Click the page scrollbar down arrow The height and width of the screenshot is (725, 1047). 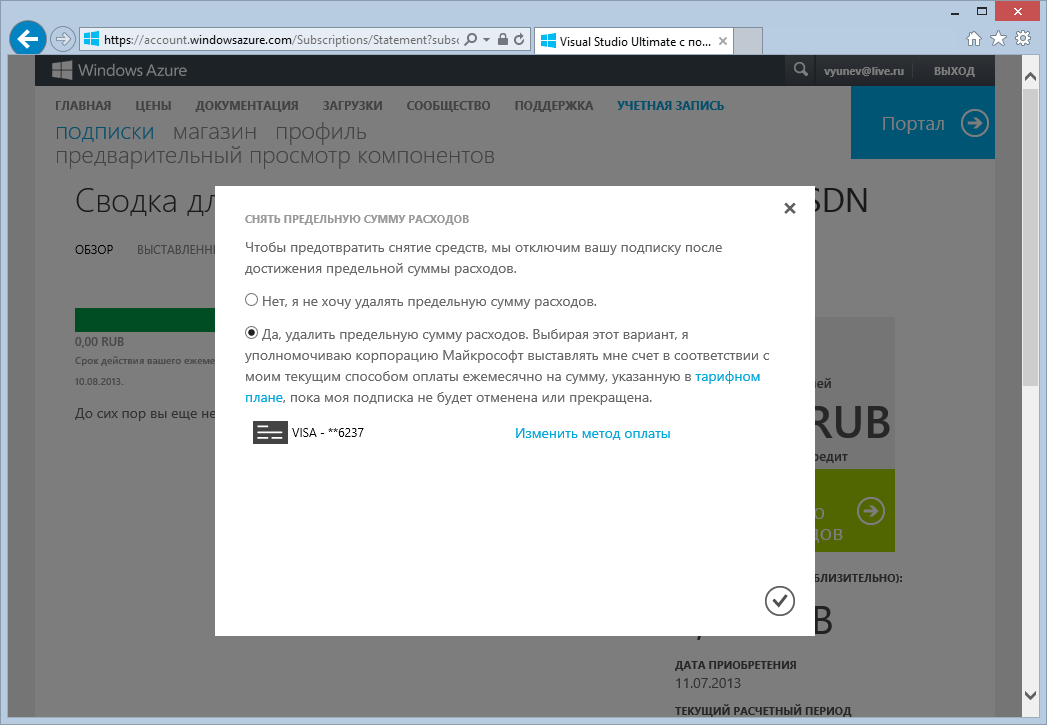pyautogui.click(x=1030, y=695)
